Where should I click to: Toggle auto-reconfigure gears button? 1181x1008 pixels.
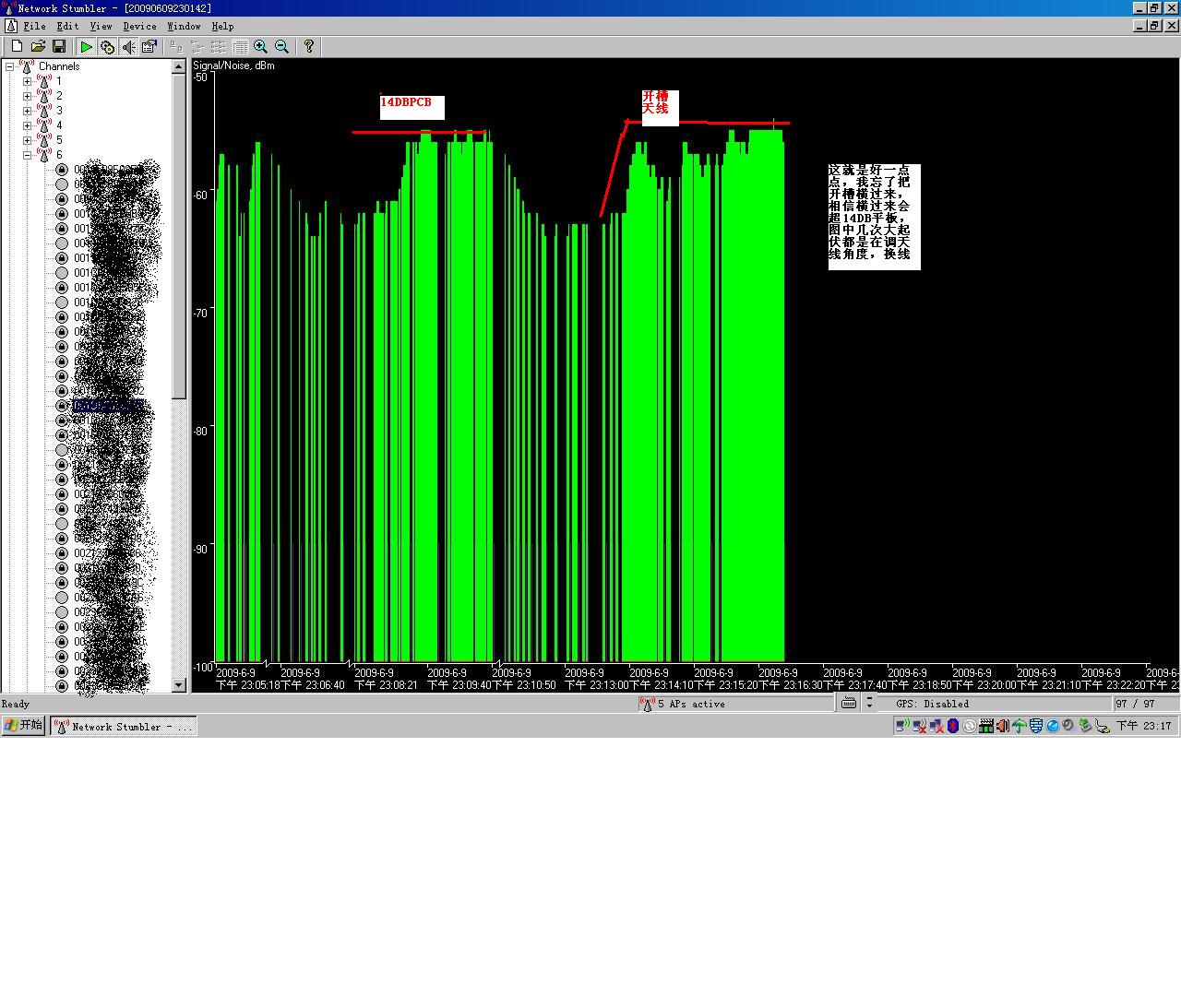[x=107, y=46]
